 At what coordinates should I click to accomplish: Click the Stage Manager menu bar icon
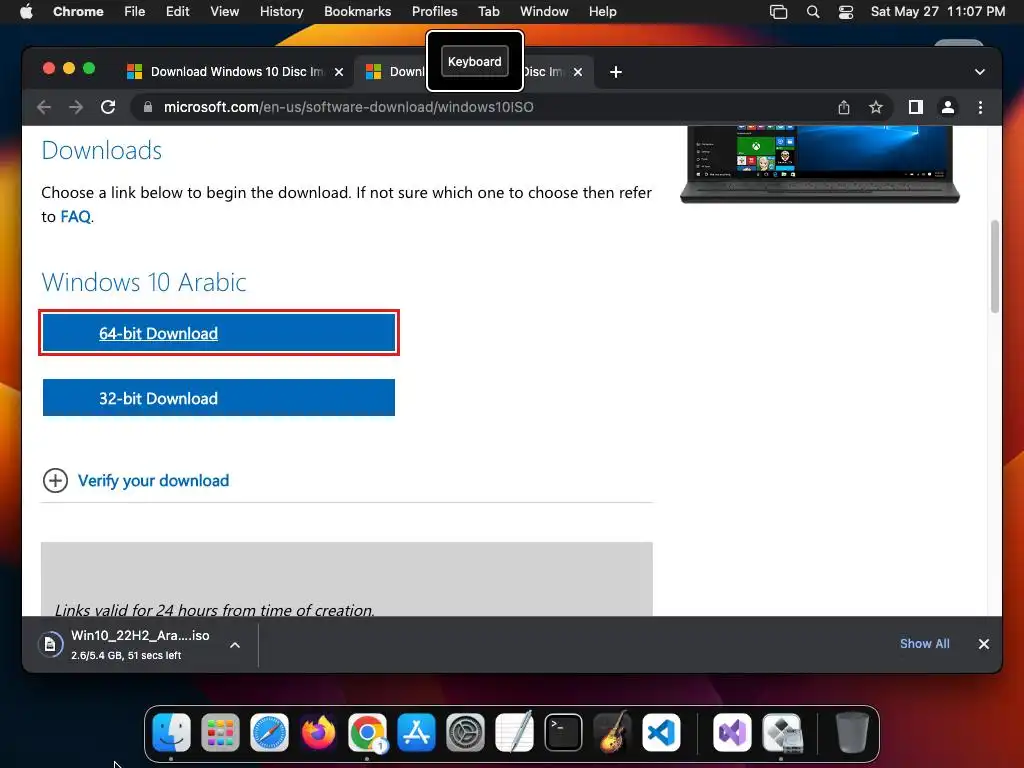(x=778, y=12)
